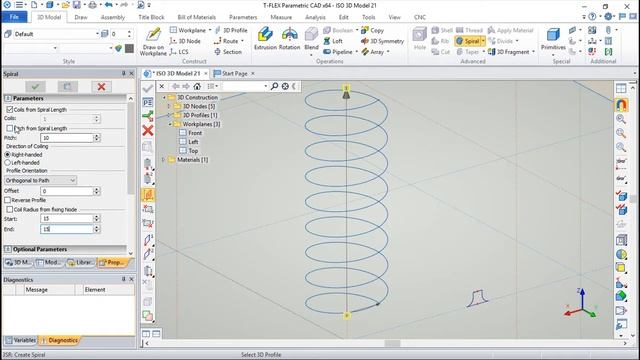This screenshot has width=640, height=360.
Task: Create a 3D Node
Action: (185, 41)
